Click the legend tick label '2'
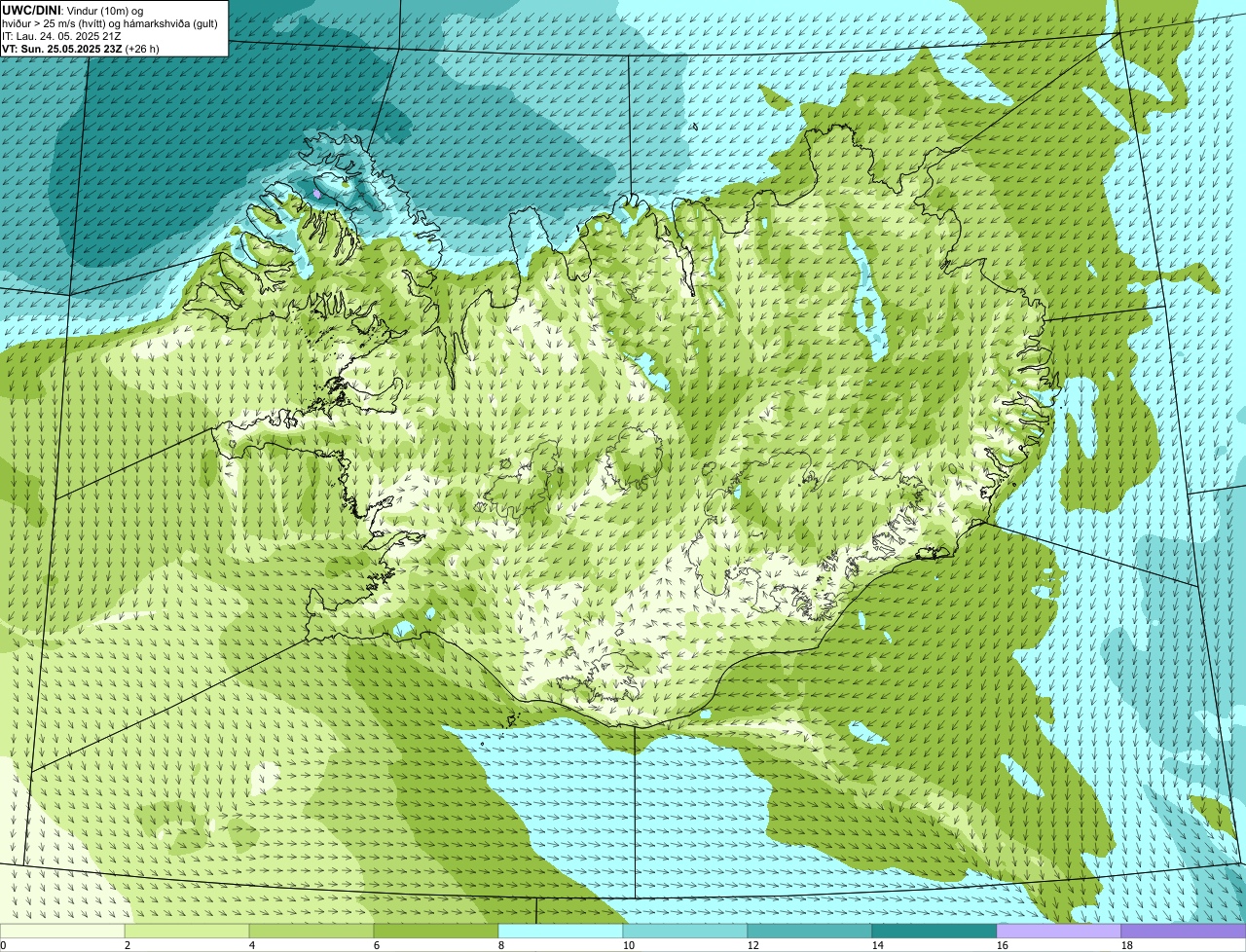The height and width of the screenshot is (952, 1246). (128, 945)
